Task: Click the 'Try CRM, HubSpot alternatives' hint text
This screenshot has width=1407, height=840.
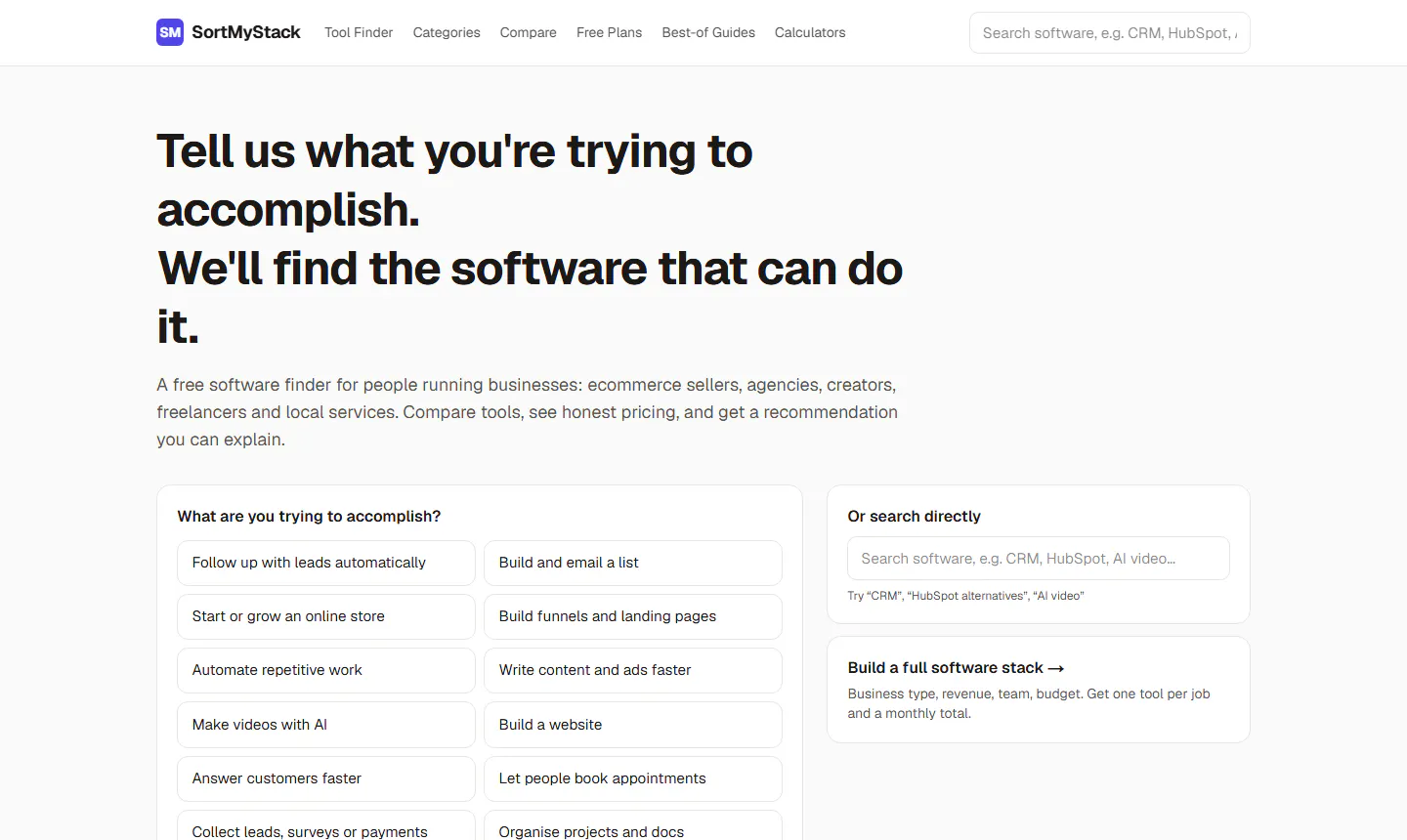Action: tap(965, 596)
